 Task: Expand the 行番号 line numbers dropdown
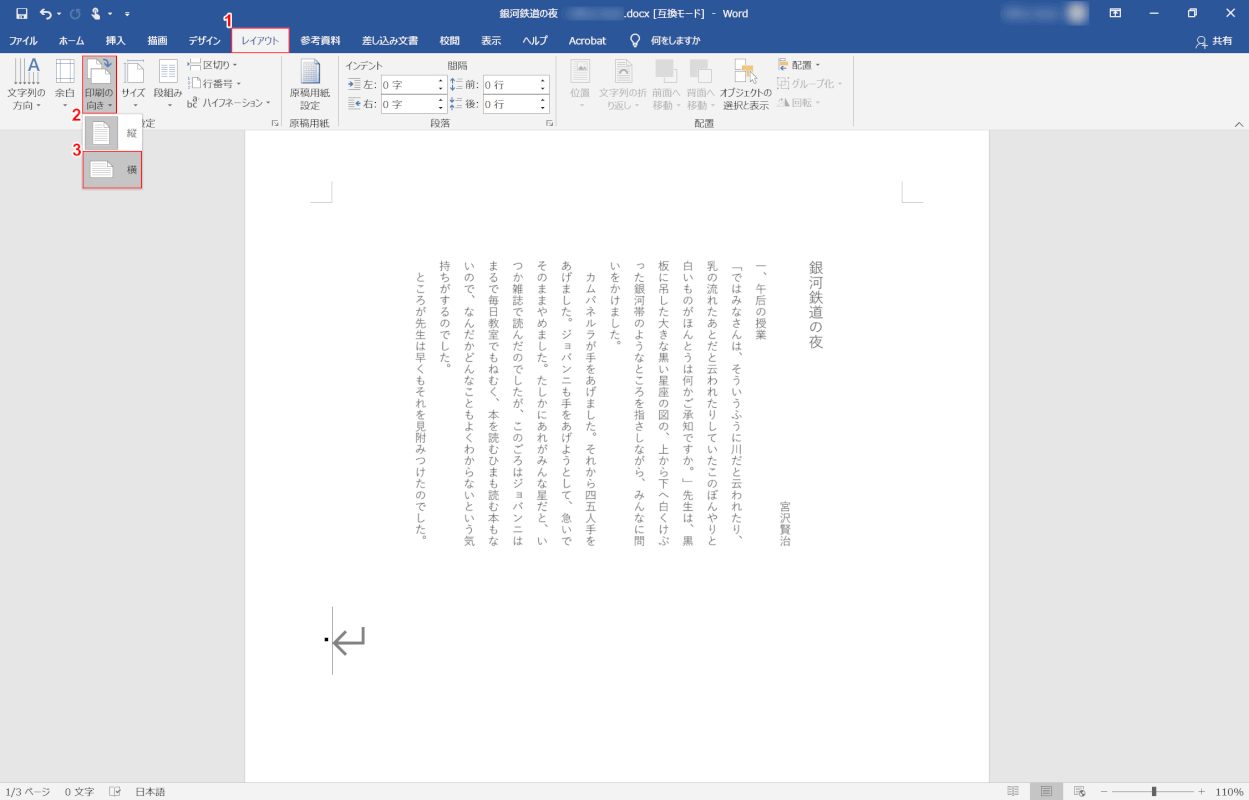(215, 84)
